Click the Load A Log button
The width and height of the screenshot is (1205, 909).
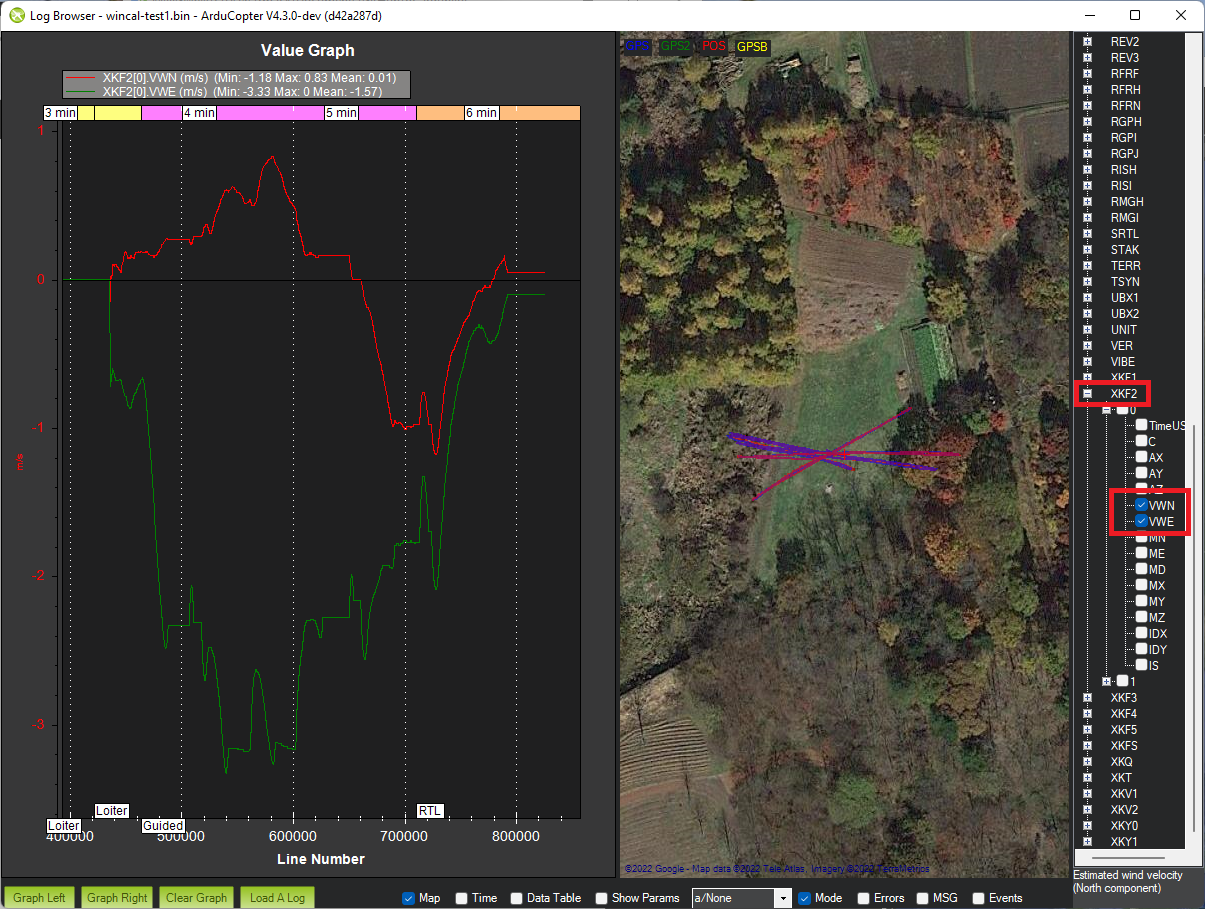(x=276, y=897)
